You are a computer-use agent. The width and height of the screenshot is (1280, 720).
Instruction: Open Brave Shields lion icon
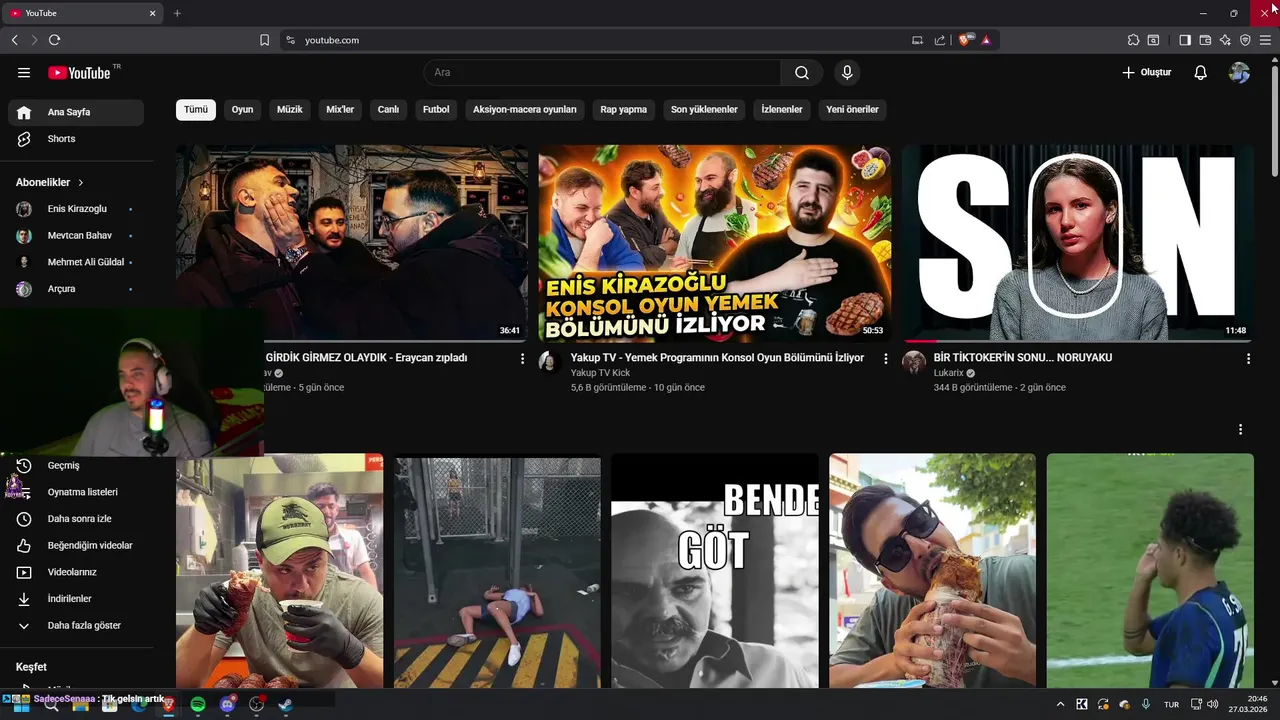click(965, 40)
